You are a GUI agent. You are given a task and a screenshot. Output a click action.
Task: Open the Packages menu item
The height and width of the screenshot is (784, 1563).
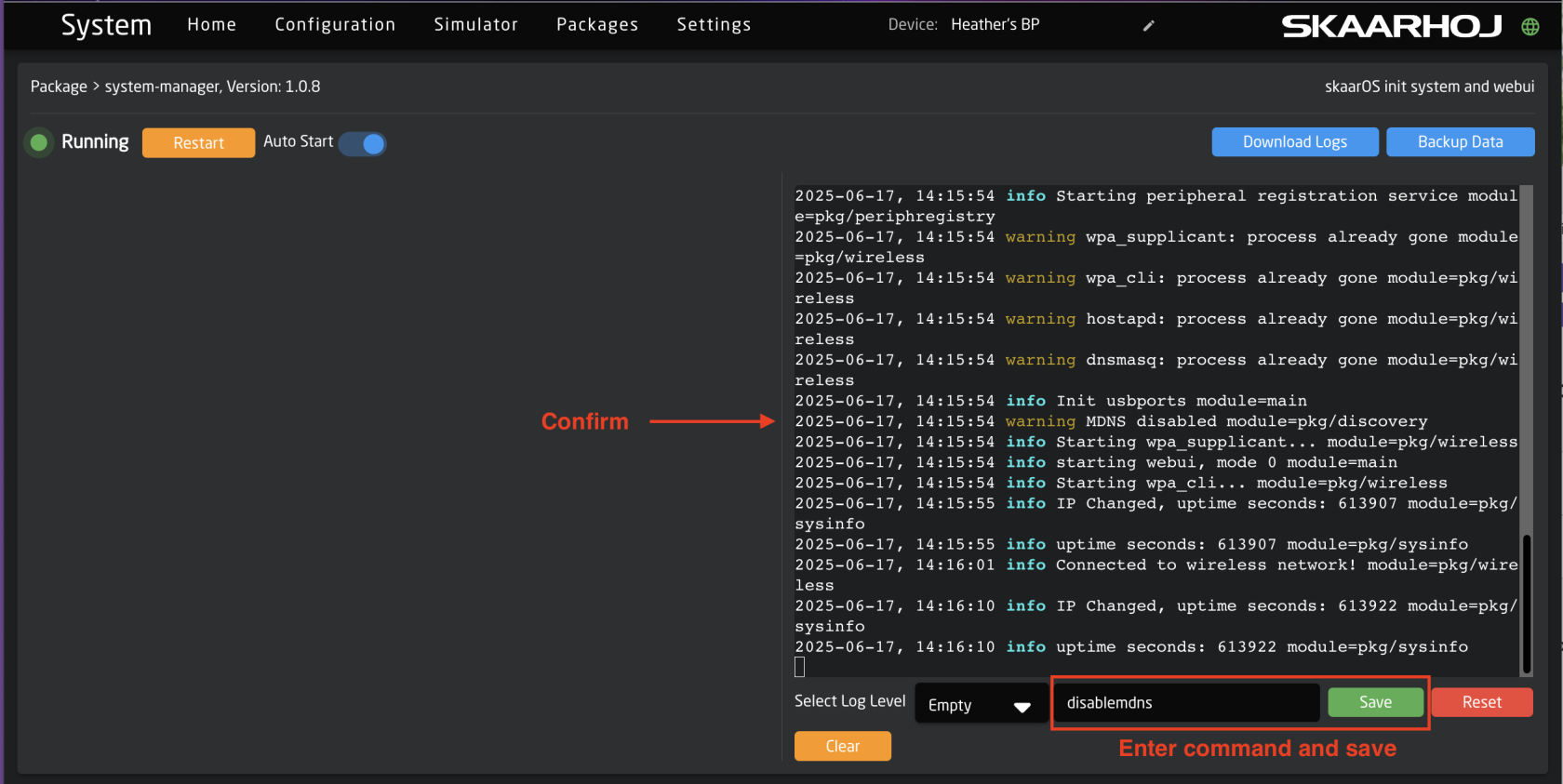(597, 25)
